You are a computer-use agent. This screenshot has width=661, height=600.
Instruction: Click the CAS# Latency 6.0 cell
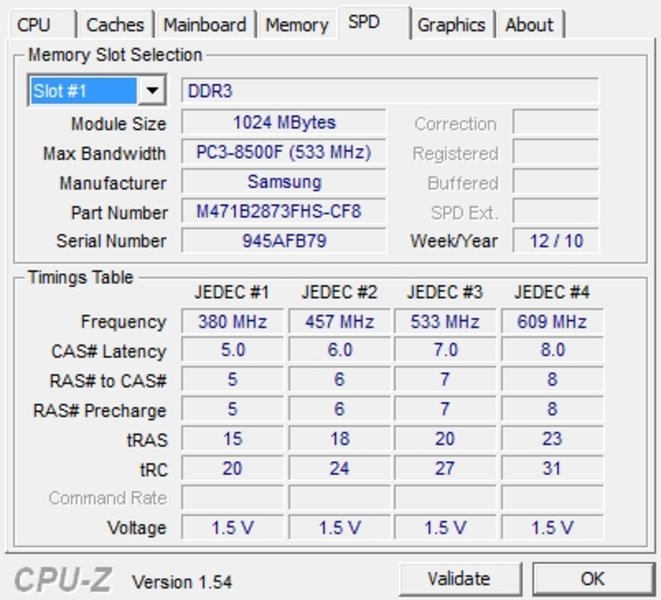339,350
